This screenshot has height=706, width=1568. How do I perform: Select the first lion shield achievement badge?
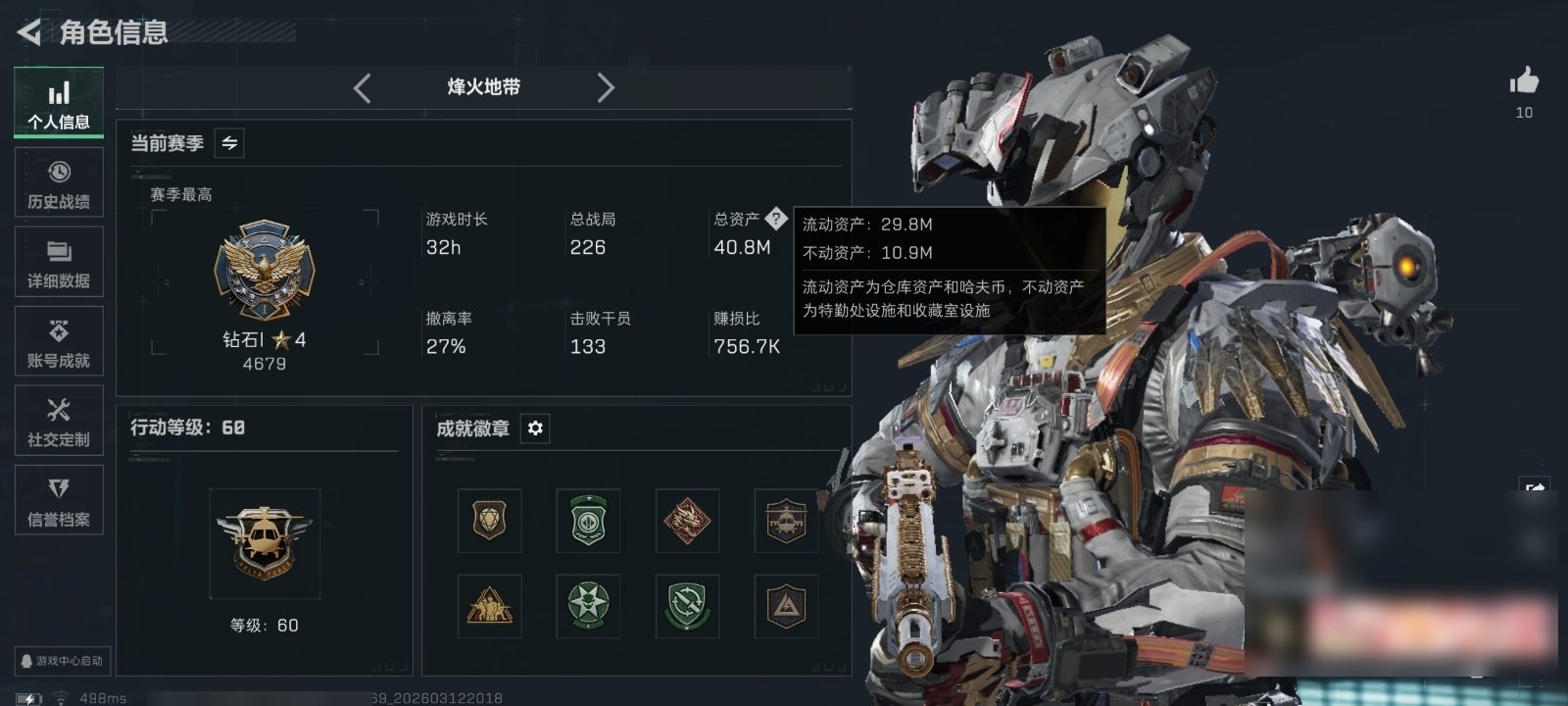point(489,521)
